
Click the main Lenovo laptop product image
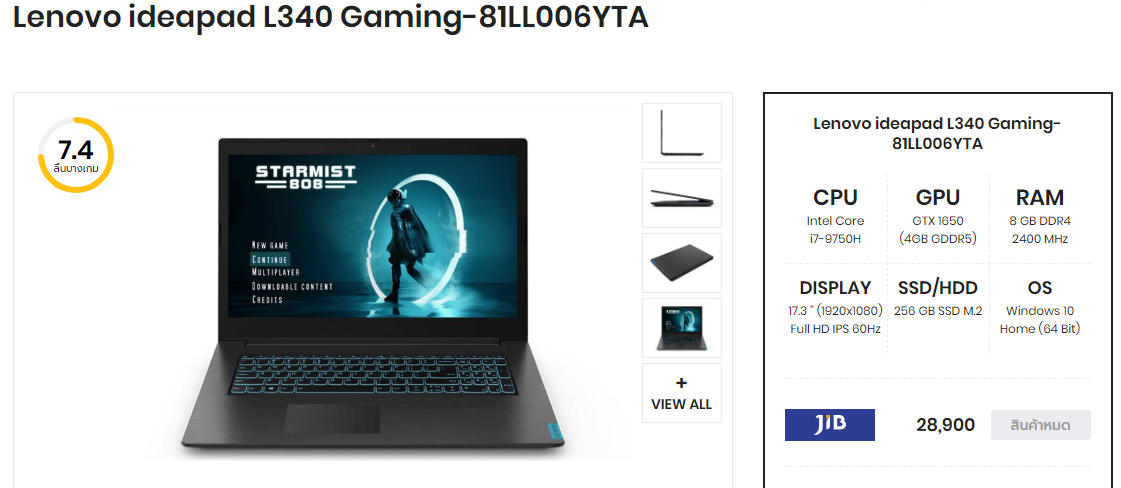pos(372,293)
